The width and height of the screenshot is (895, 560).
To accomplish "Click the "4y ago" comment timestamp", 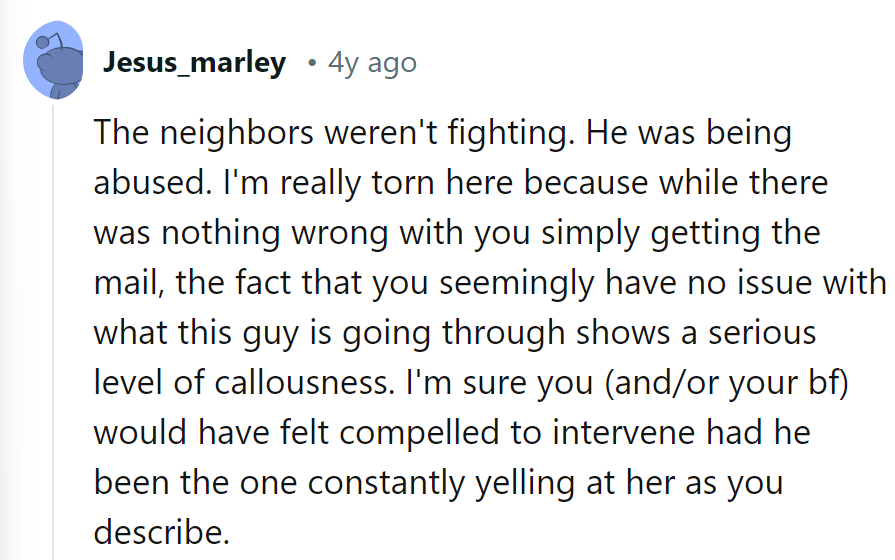I will 372,64.
